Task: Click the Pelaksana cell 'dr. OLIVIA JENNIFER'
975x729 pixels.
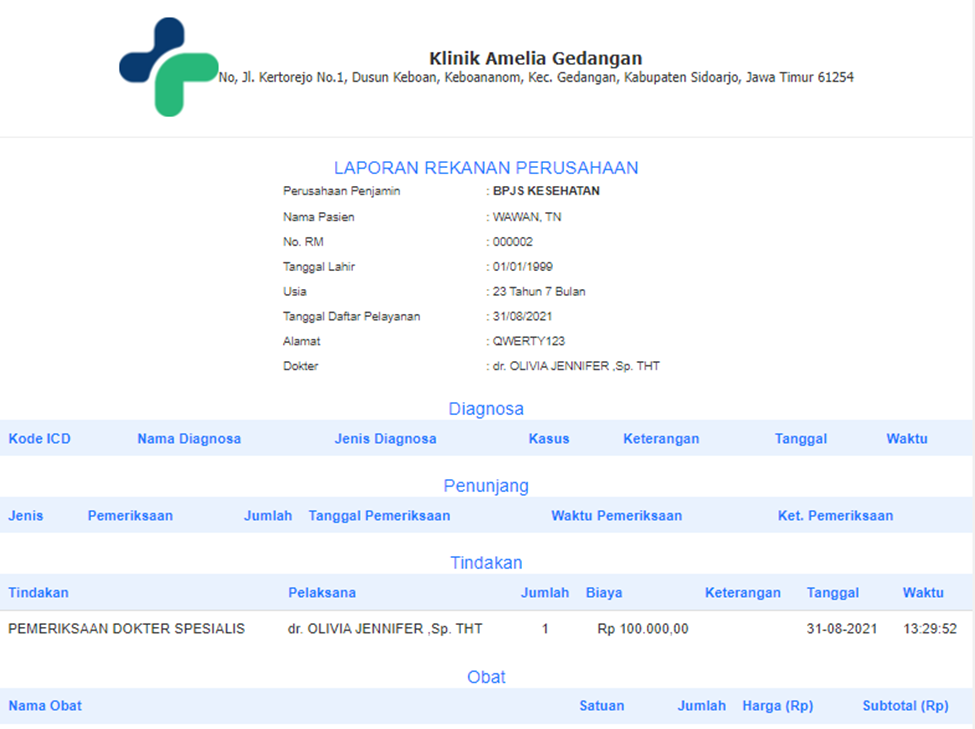Action: click(x=385, y=629)
